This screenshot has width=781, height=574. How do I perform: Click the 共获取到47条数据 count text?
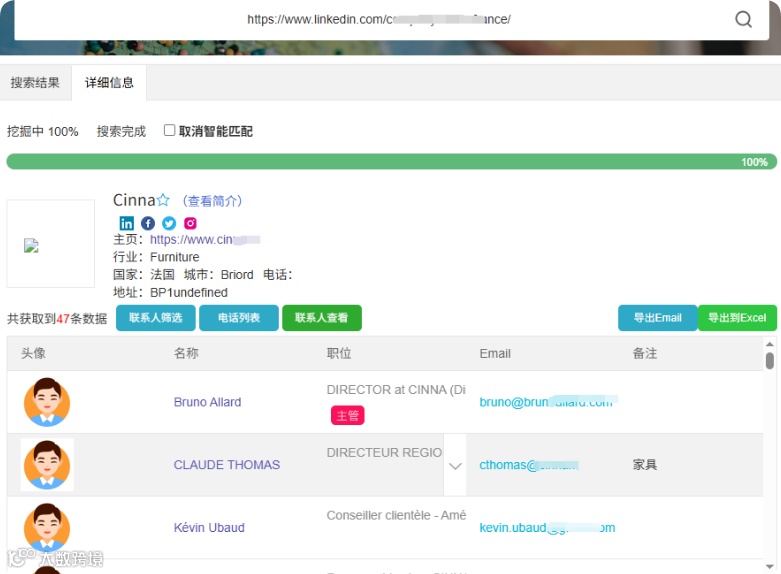(x=57, y=318)
